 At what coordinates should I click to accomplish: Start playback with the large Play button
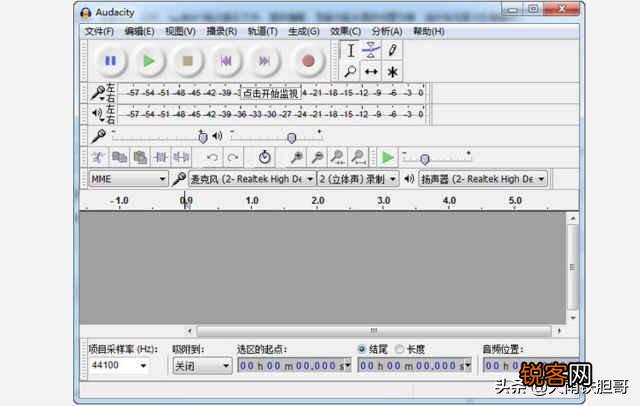coord(149,61)
